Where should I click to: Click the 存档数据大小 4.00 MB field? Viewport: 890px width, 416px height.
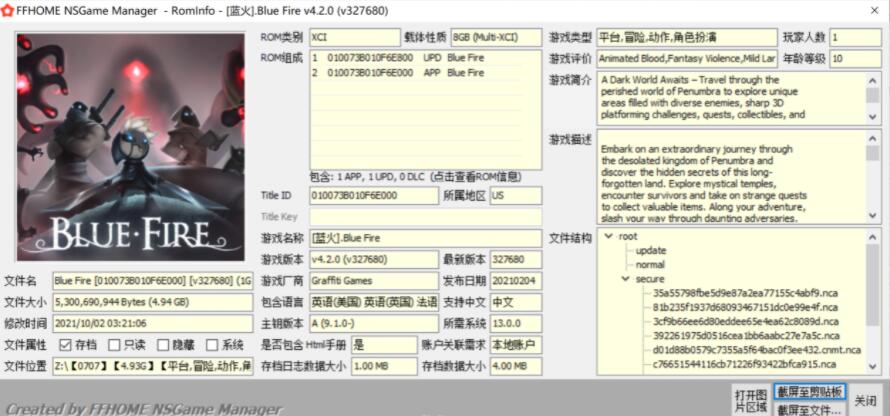click(x=516, y=366)
